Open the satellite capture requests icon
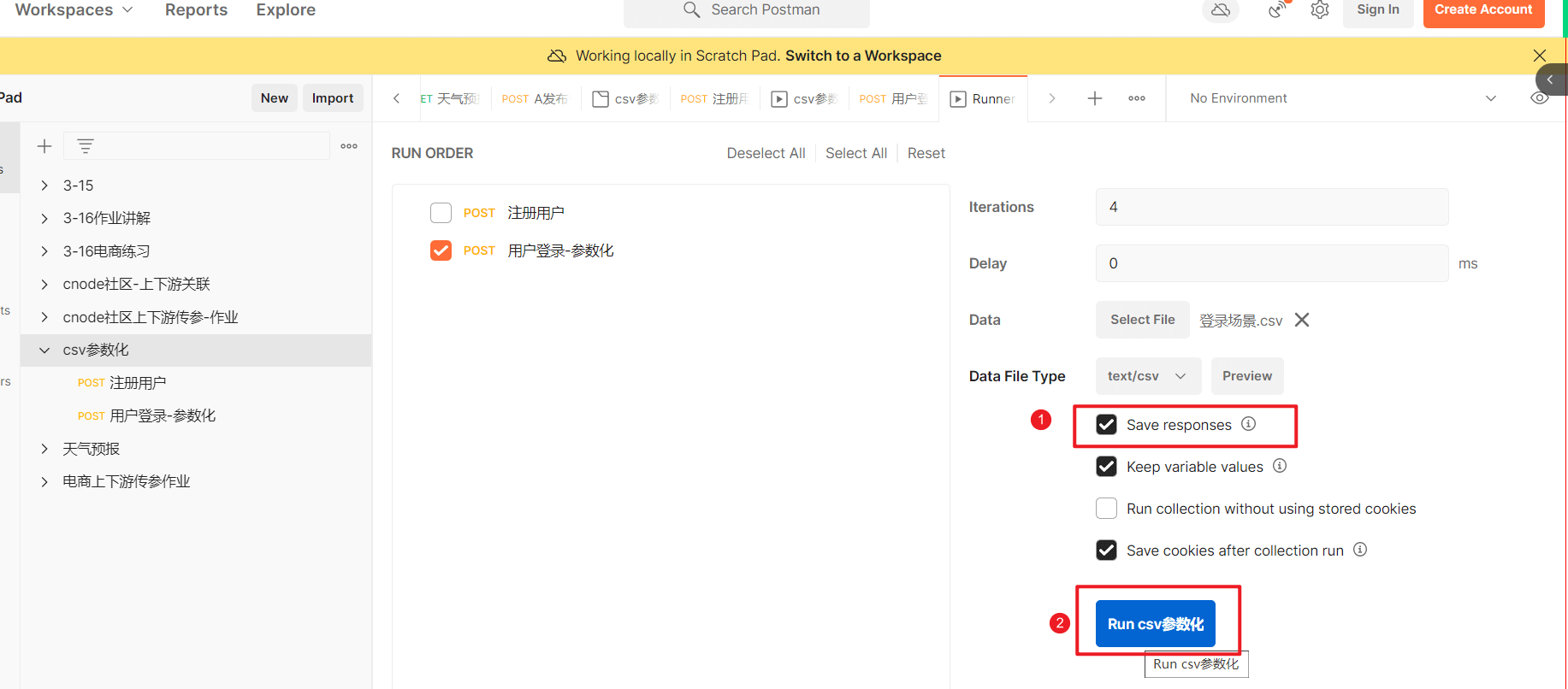The width and height of the screenshot is (1568, 689). [x=1278, y=10]
